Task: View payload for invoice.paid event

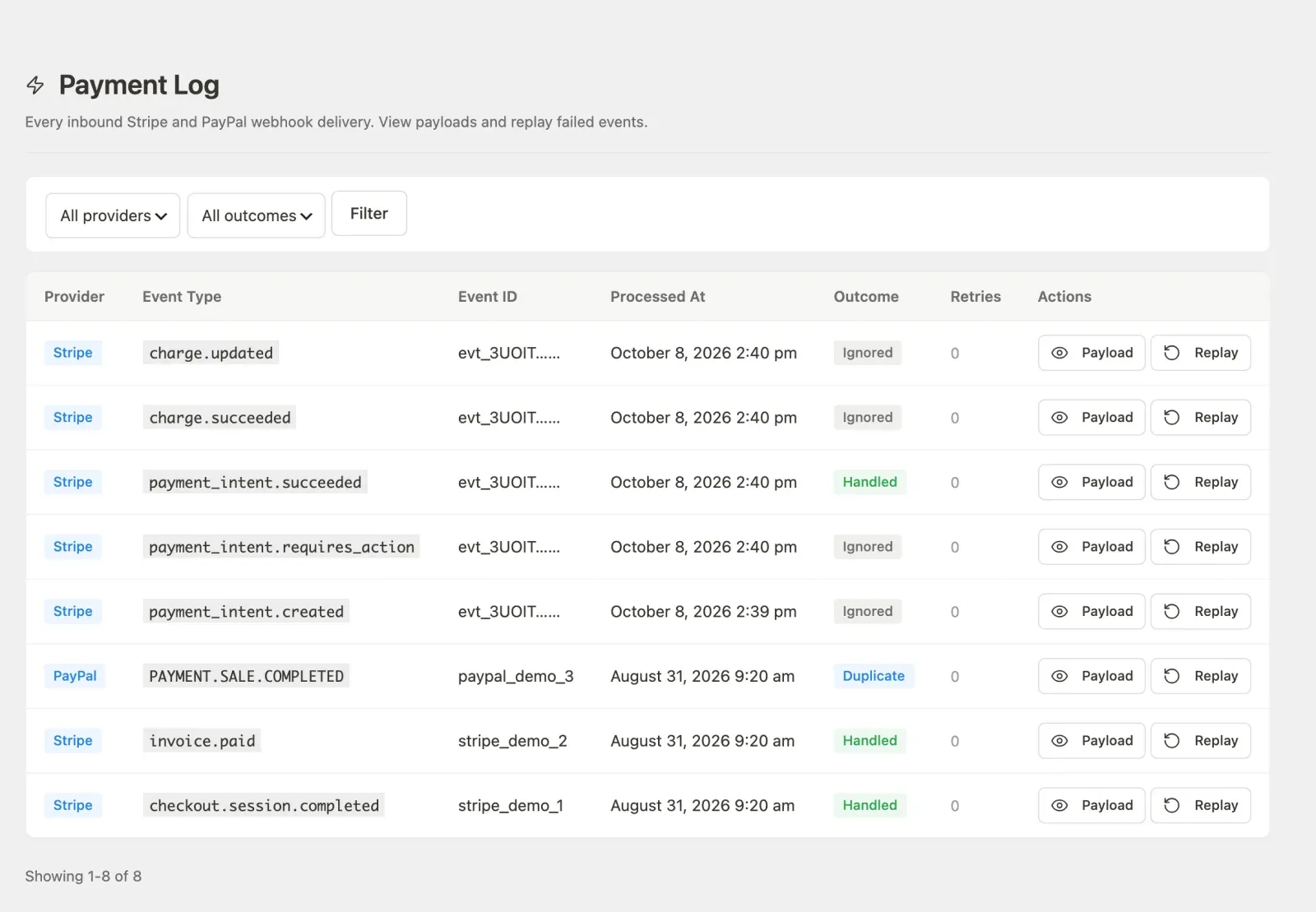Action: pos(1091,741)
